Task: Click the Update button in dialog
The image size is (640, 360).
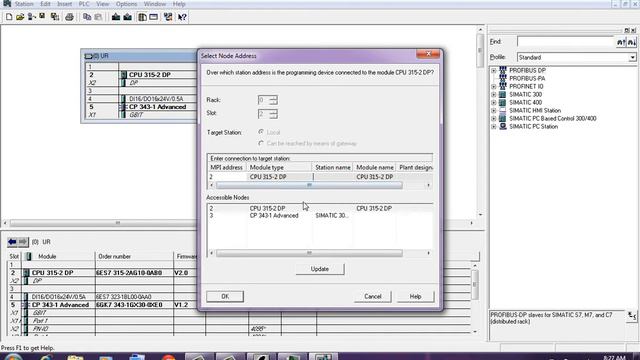Action: (320, 269)
